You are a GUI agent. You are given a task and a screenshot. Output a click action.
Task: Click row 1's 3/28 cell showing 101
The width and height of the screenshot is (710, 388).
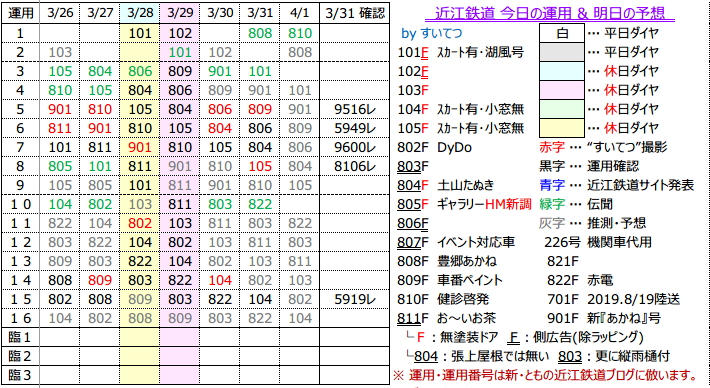(140, 33)
